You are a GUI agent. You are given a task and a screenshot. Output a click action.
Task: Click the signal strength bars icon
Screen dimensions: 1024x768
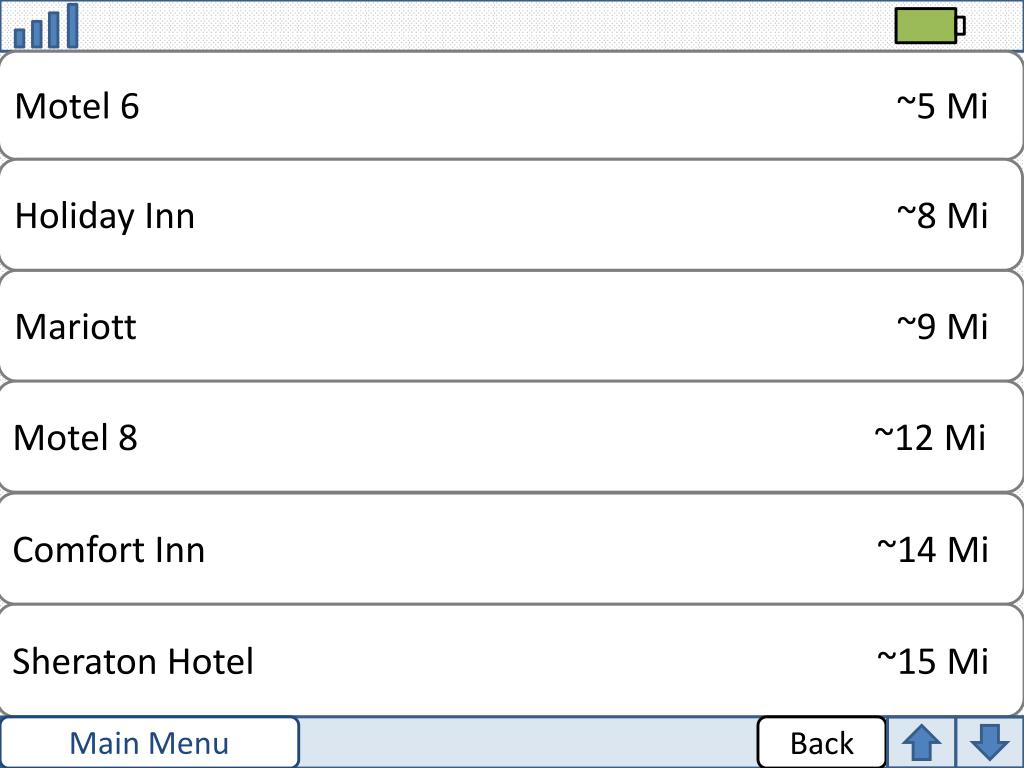[x=46, y=26]
